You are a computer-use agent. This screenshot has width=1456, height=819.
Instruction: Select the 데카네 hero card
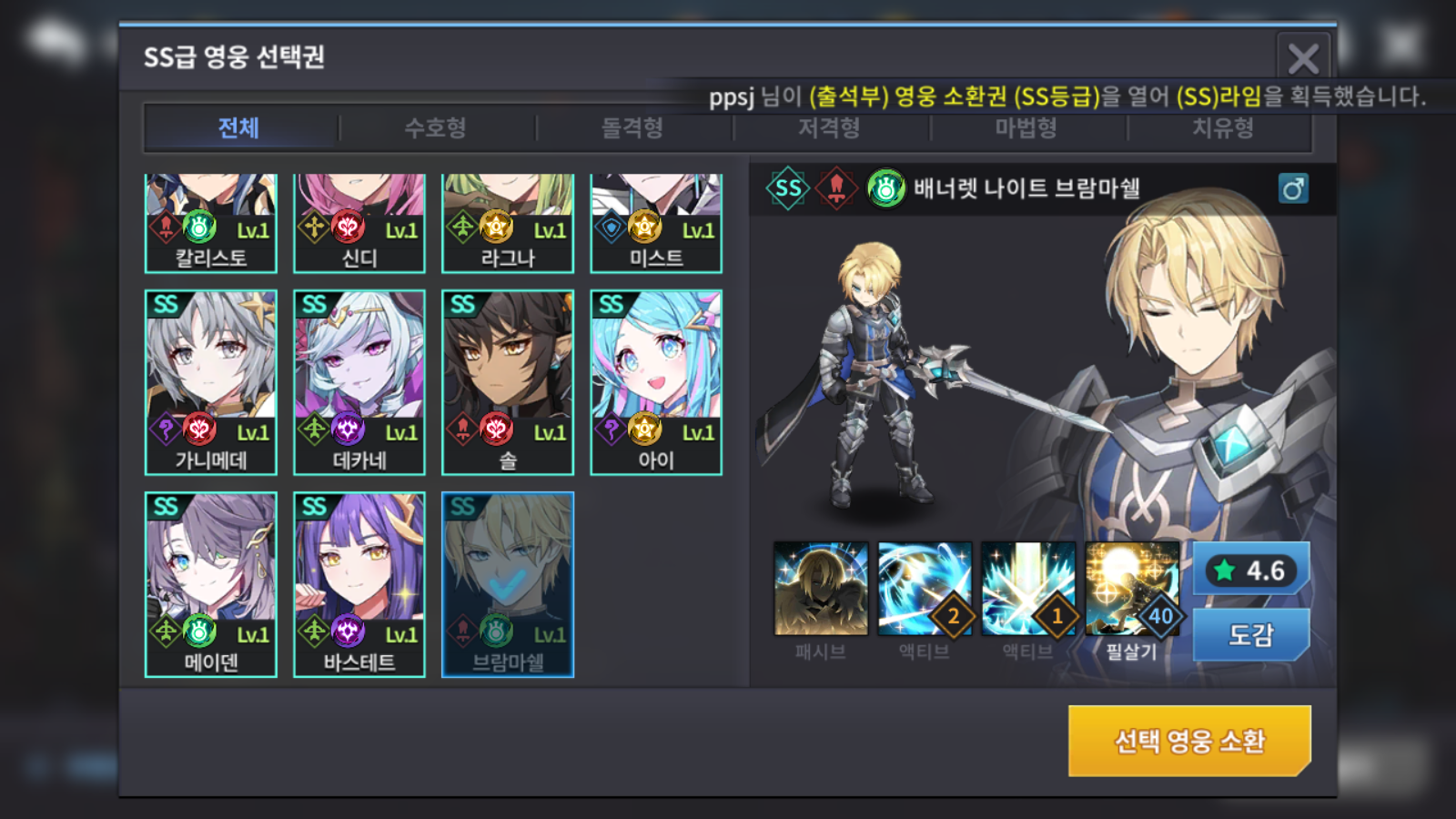click(359, 383)
